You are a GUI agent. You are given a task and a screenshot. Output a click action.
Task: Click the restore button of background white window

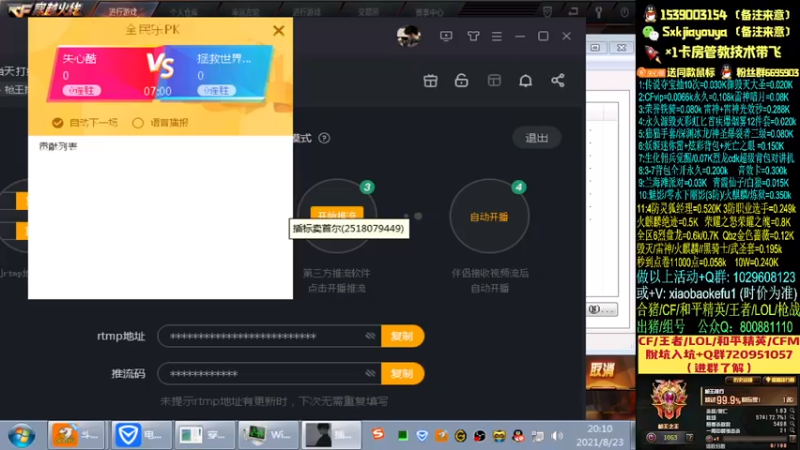pyautogui.click(x=595, y=47)
